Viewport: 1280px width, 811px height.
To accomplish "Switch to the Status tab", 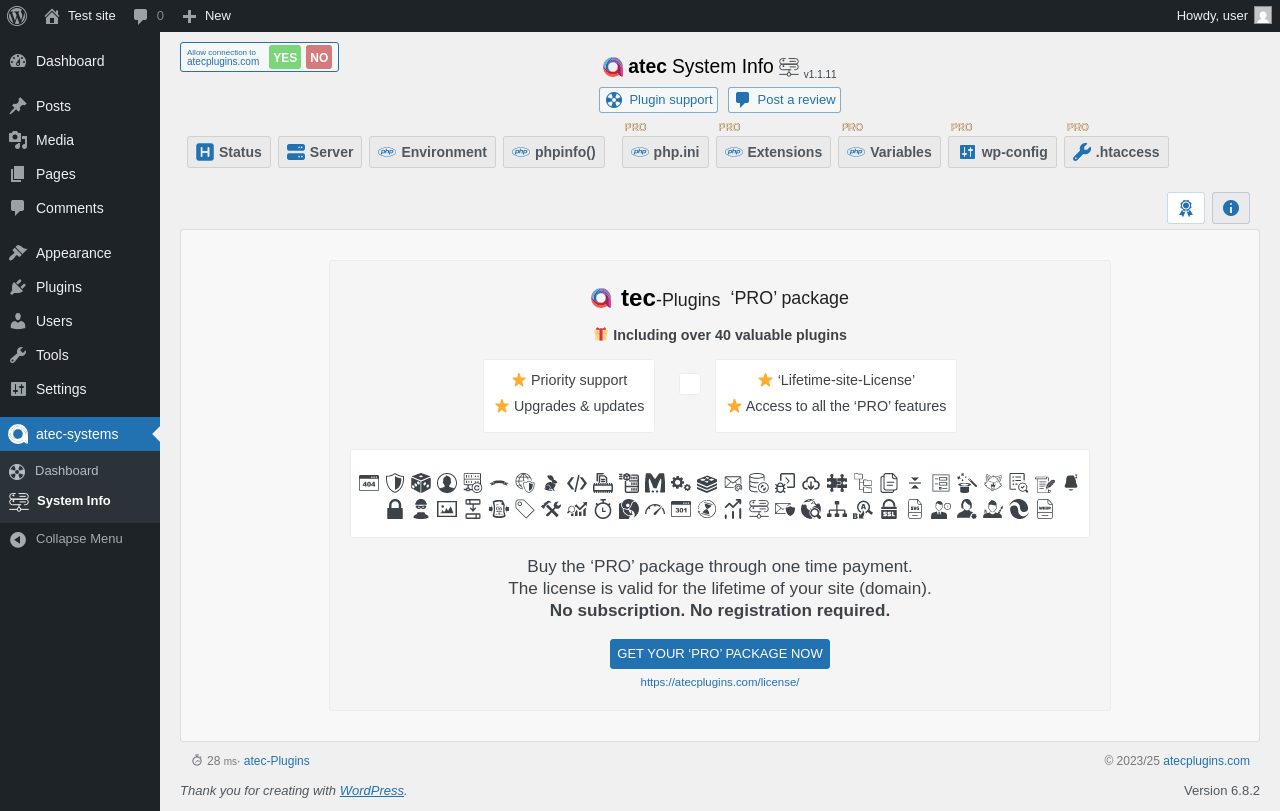I will coord(229,152).
